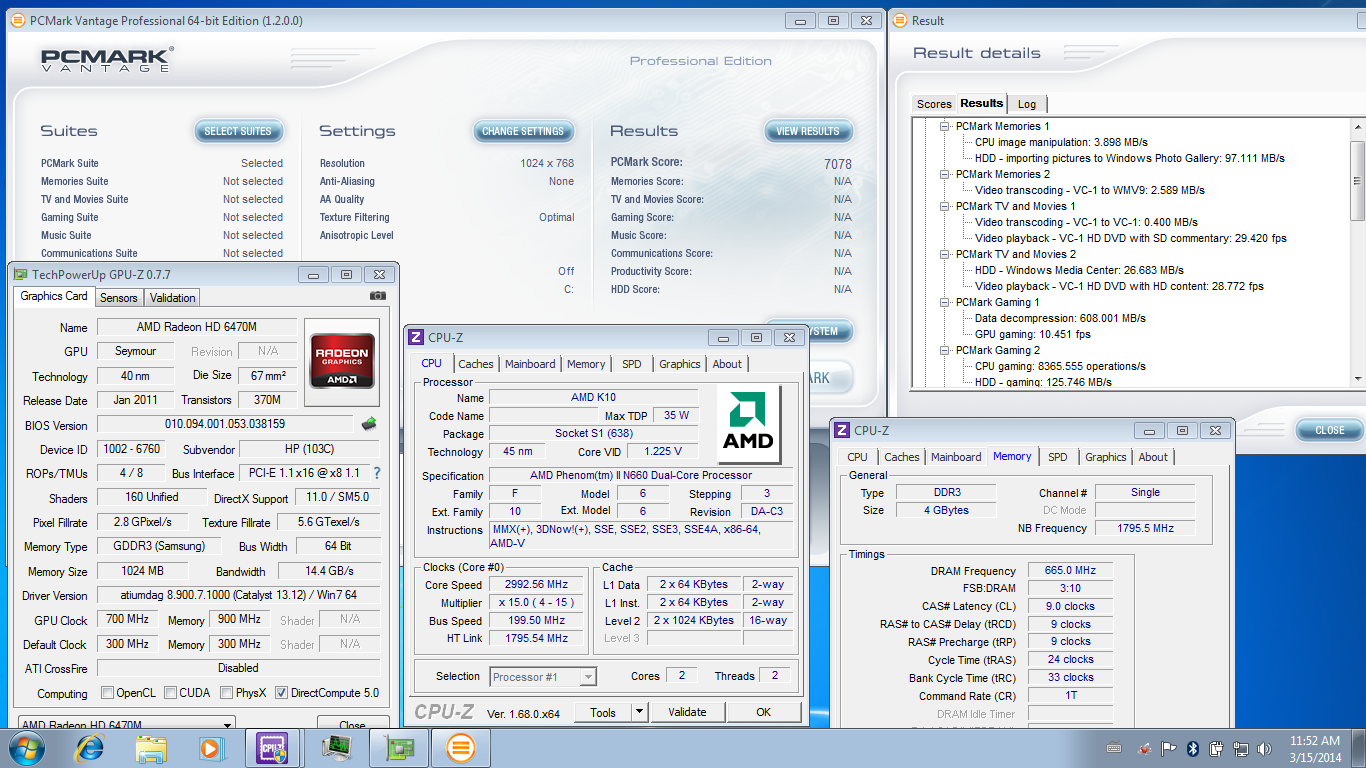Click the Tools button in CPU-Z
The width and height of the screenshot is (1366, 768).
tap(603, 712)
